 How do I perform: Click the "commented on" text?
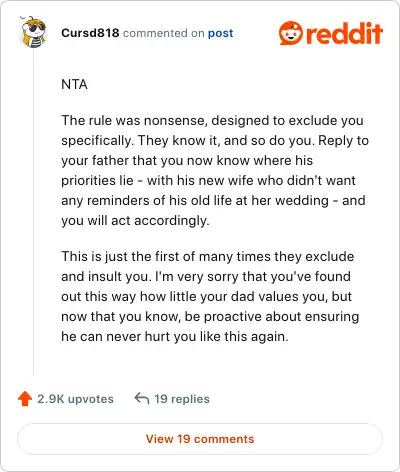click(163, 33)
